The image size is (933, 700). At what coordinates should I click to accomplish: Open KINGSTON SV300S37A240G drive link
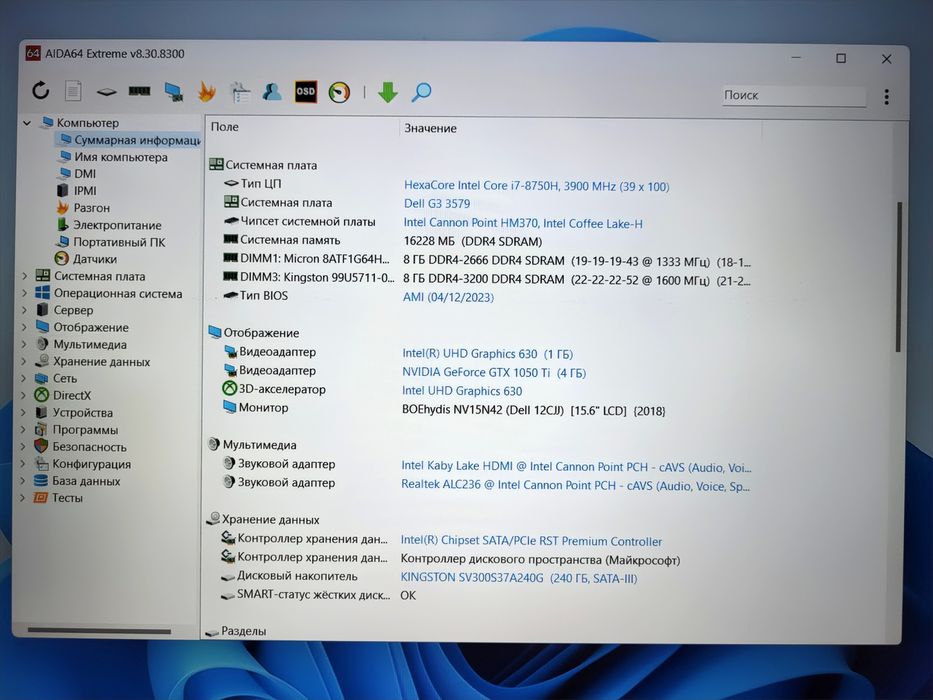pyautogui.click(x=519, y=578)
